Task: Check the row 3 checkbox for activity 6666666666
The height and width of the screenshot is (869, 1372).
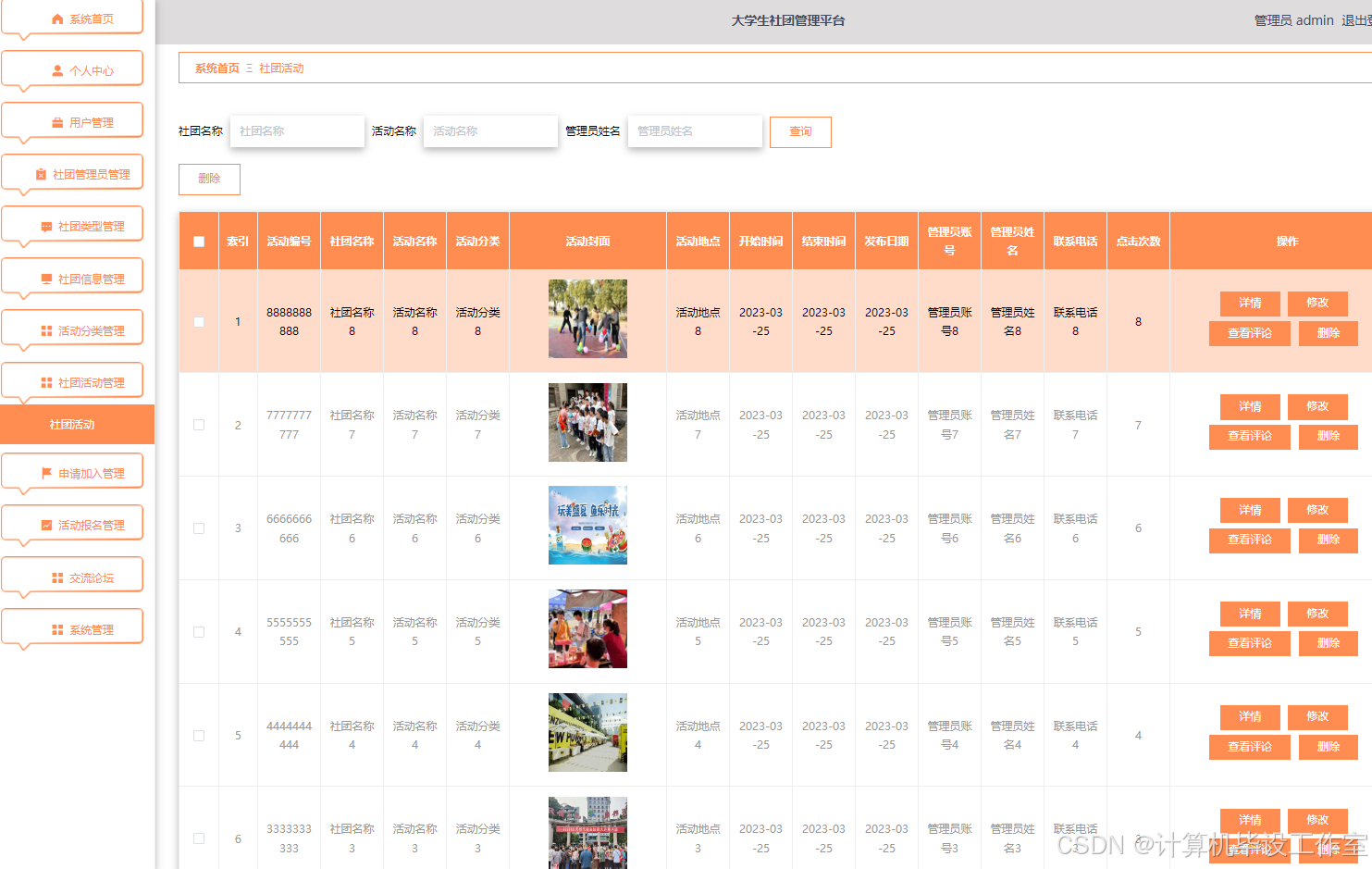Action: [x=199, y=528]
